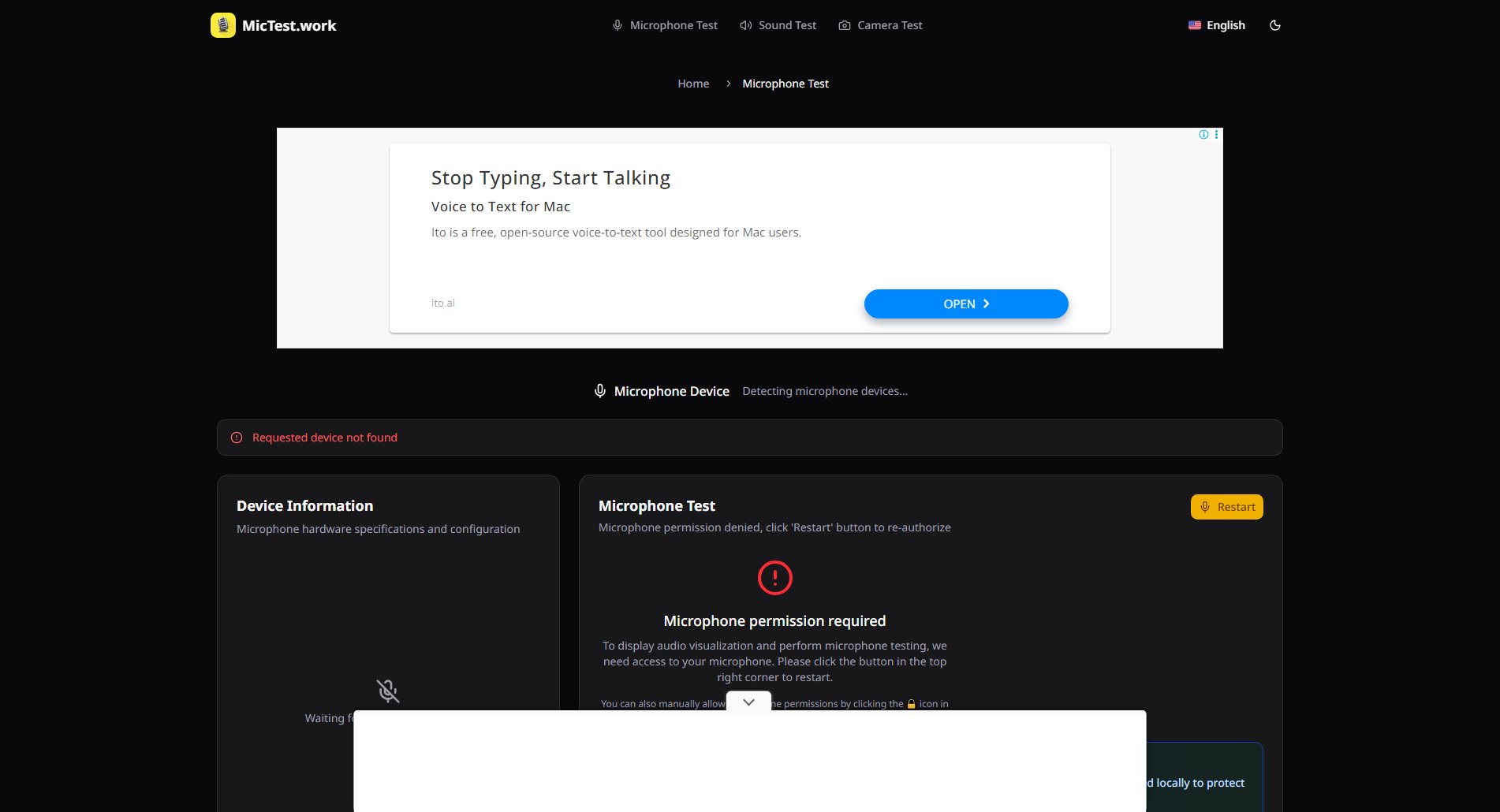Click the ad headline Stop Typing, Start Talking
The image size is (1500, 812).
pyautogui.click(x=550, y=178)
